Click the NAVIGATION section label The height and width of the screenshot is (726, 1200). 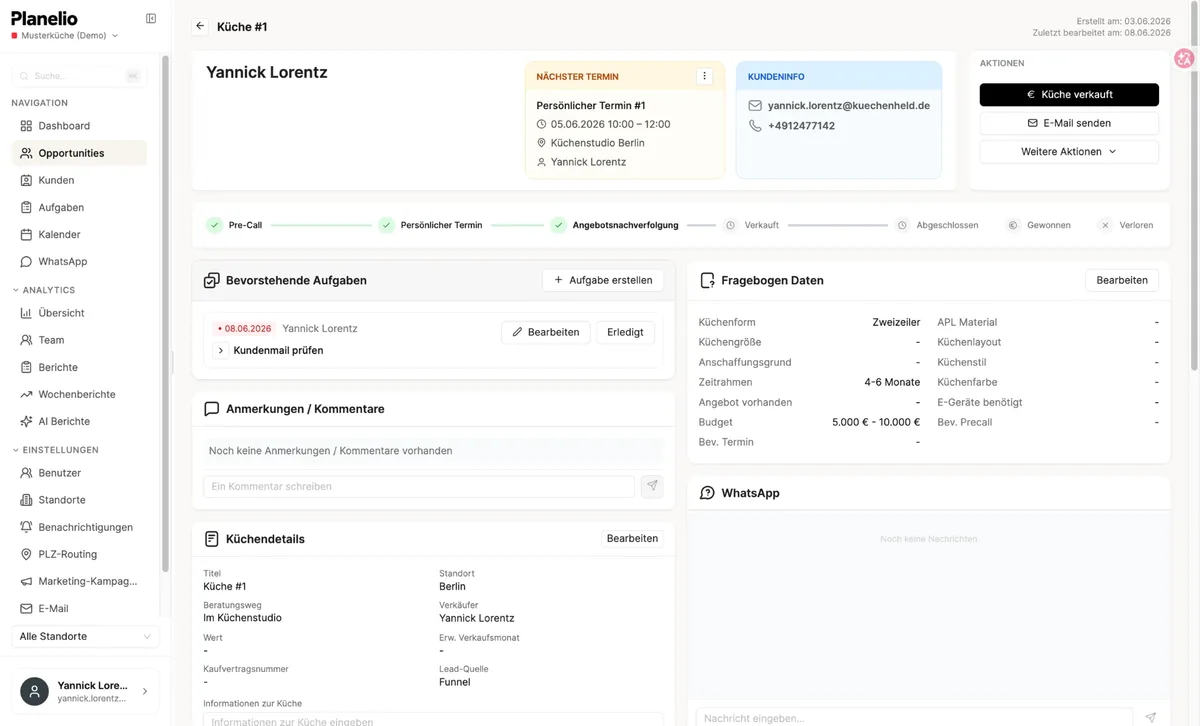click(x=40, y=103)
